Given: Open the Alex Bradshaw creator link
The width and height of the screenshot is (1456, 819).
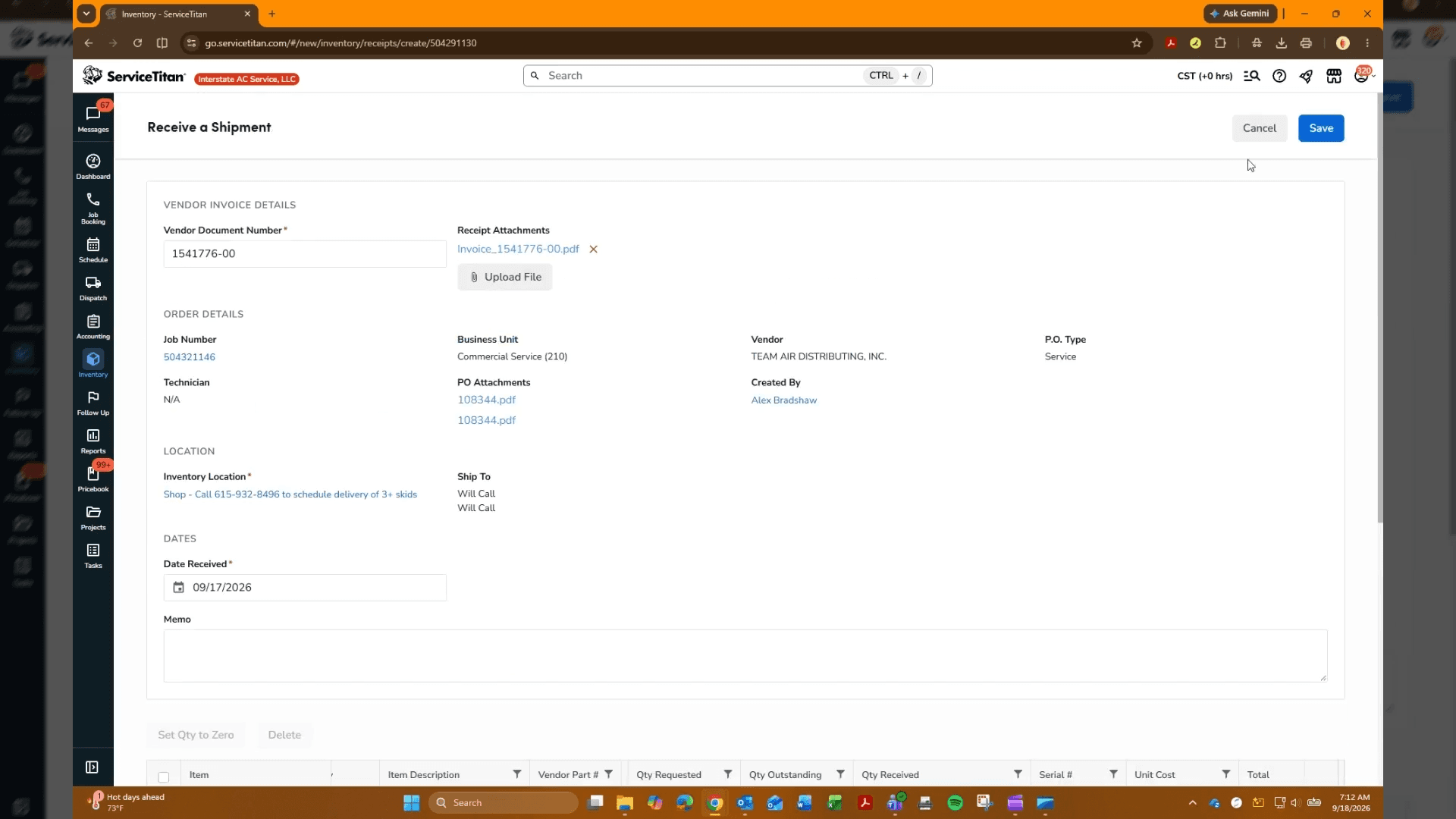Looking at the screenshot, I should tap(784, 400).
